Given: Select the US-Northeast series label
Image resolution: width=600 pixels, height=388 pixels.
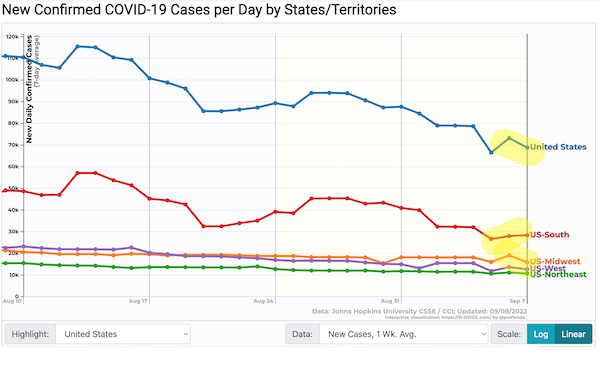Looking at the screenshot, I should click(558, 274).
